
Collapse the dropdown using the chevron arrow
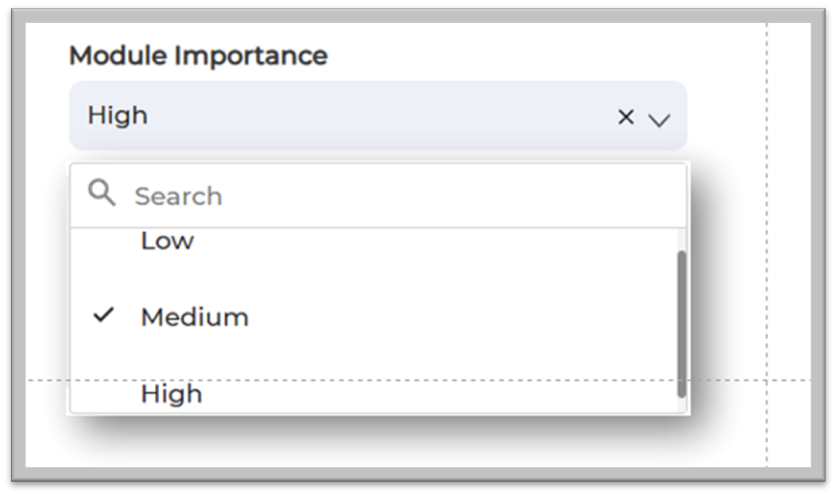(658, 120)
